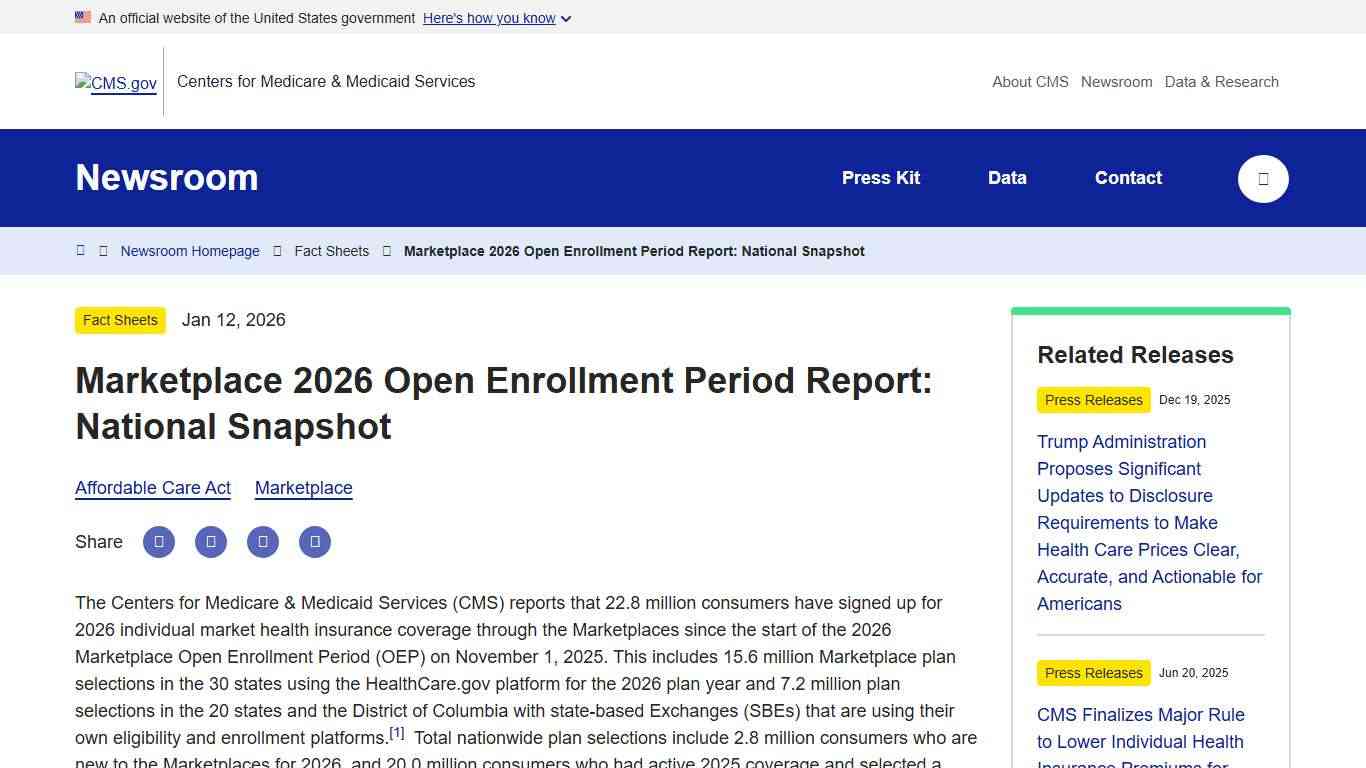
Task: Select the Press Releases tag dated Dec 19
Action: coord(1093,400)
